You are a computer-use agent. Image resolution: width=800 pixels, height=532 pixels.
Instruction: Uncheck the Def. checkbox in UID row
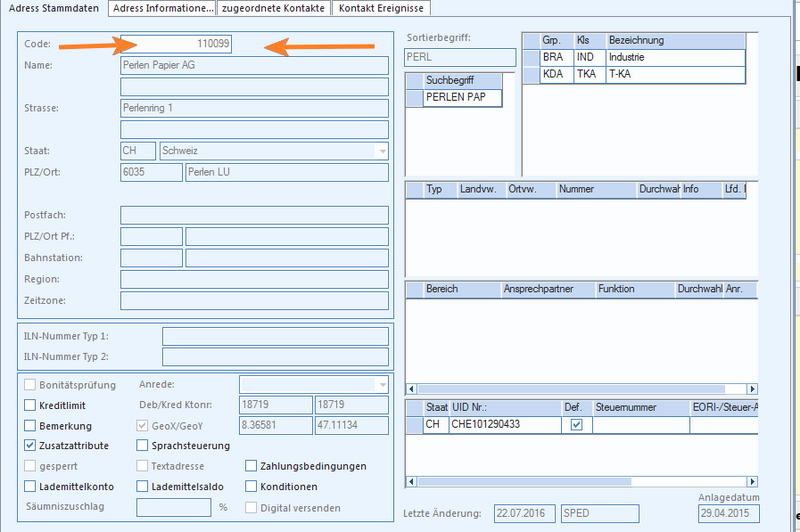pos(577,424)
